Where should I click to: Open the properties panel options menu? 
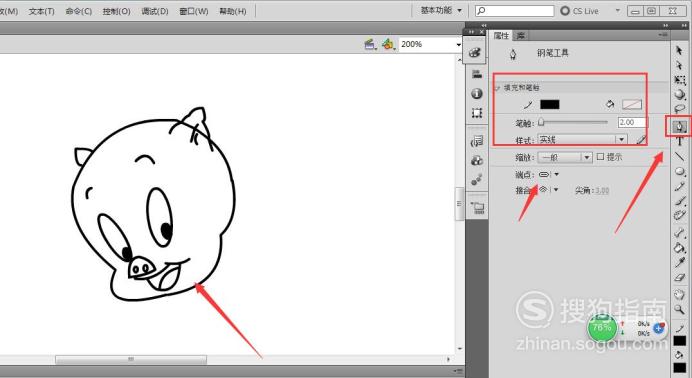[663, 35]
